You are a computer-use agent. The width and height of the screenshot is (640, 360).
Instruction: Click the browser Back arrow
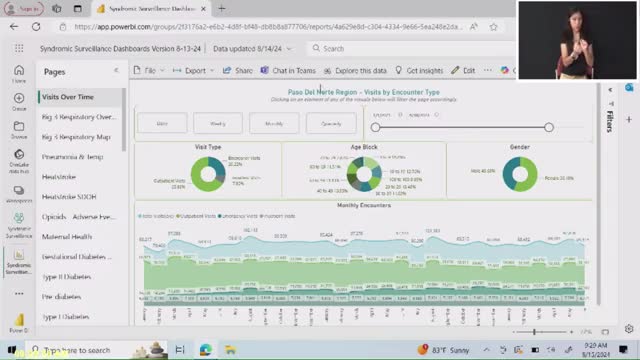coord(14,27)
